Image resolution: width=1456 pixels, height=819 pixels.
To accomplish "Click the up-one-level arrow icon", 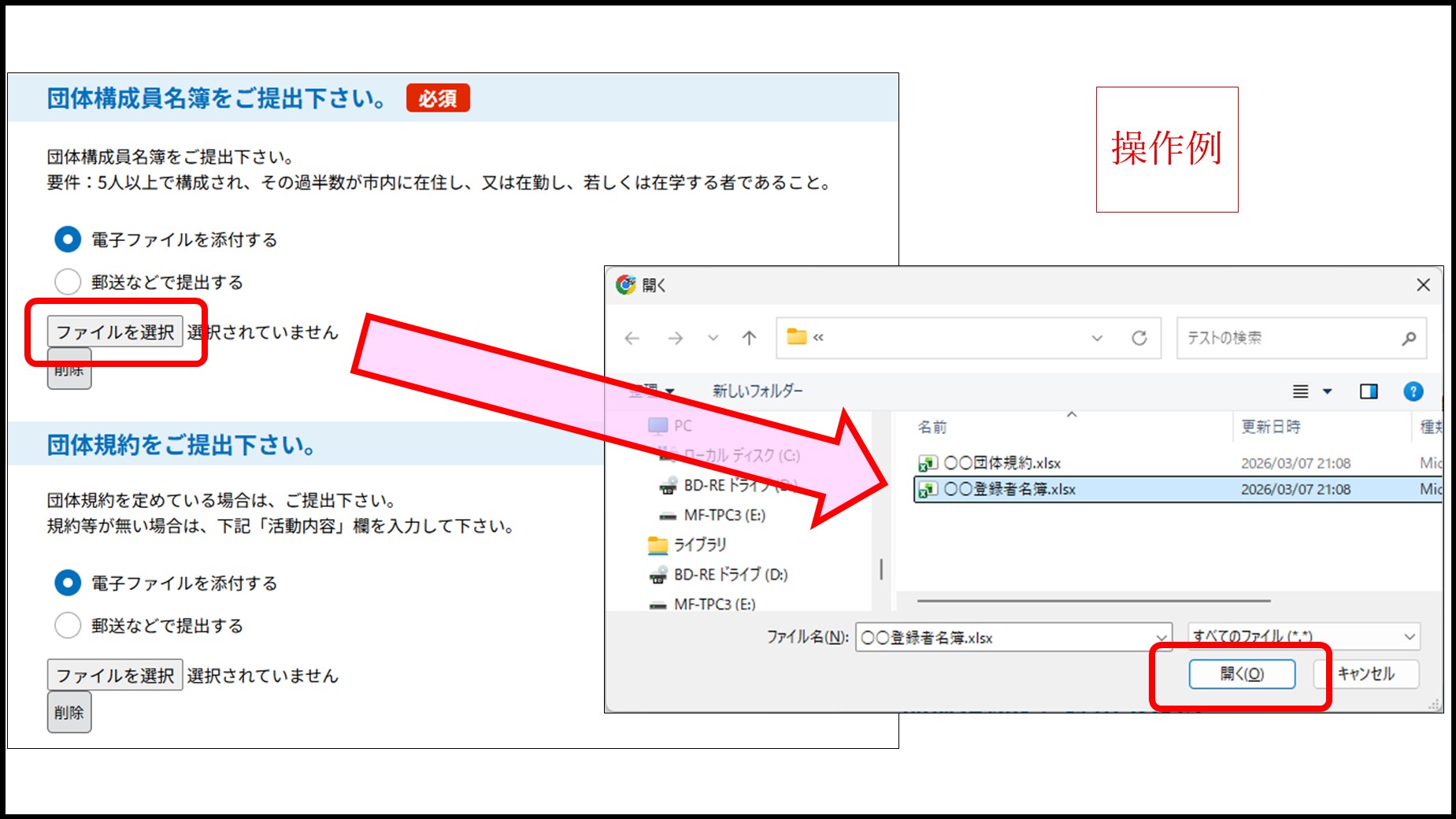I will pyautogui.click(x=749, y=339).
